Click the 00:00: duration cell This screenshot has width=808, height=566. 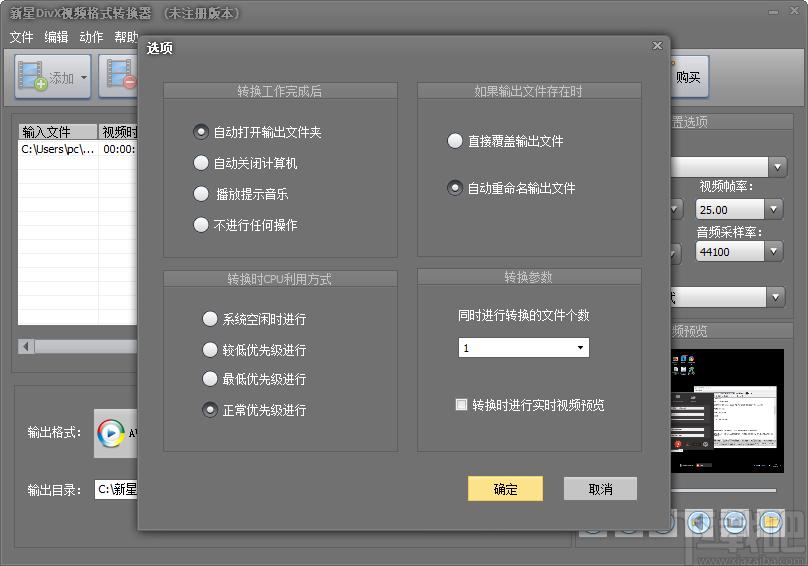[119, 149]
